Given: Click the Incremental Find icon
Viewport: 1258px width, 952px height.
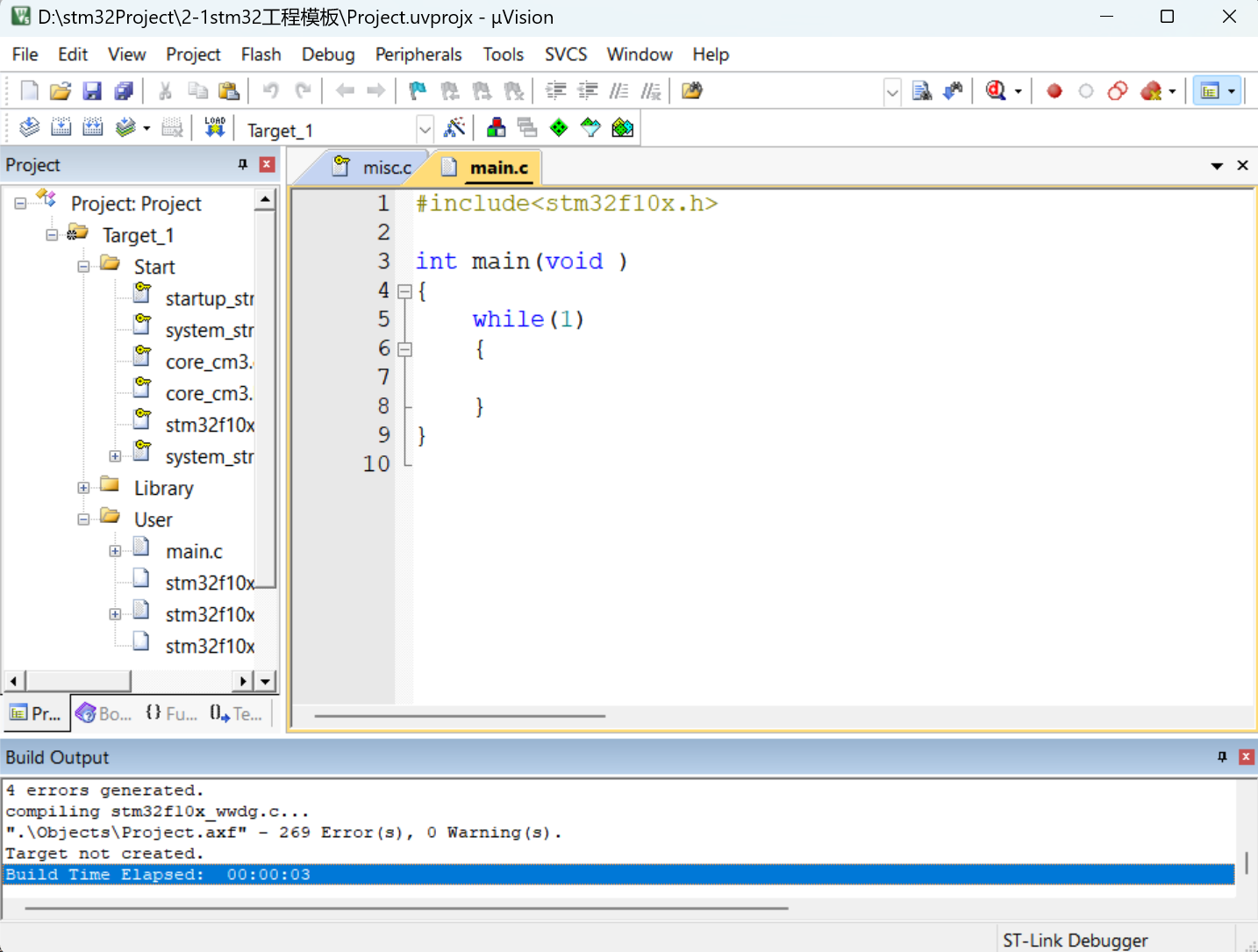Looking at the screenshot, I should tap(953, 90).
